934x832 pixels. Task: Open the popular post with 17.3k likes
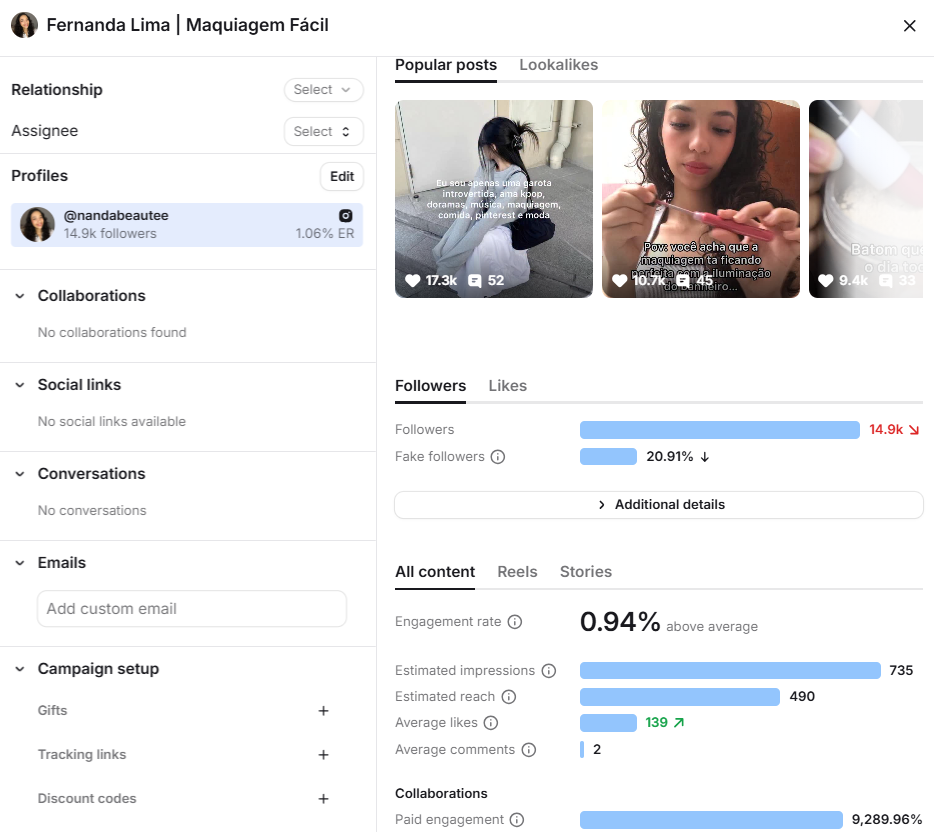point(494,199)
